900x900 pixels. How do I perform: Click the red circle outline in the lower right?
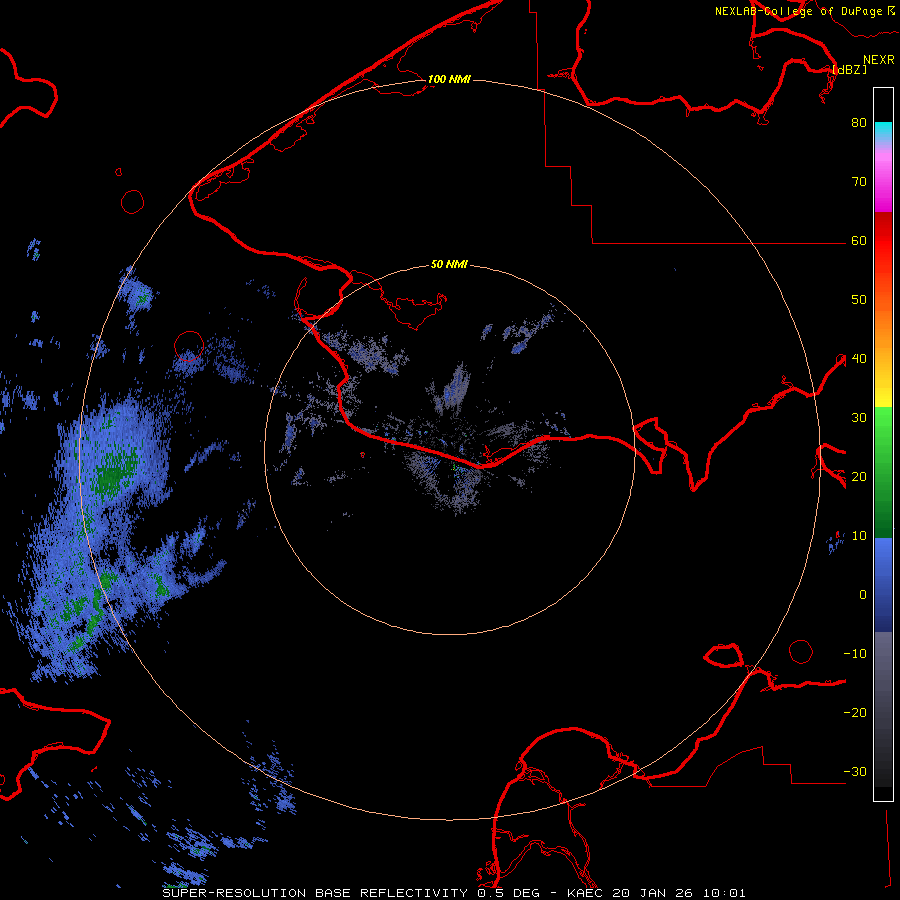801,651
